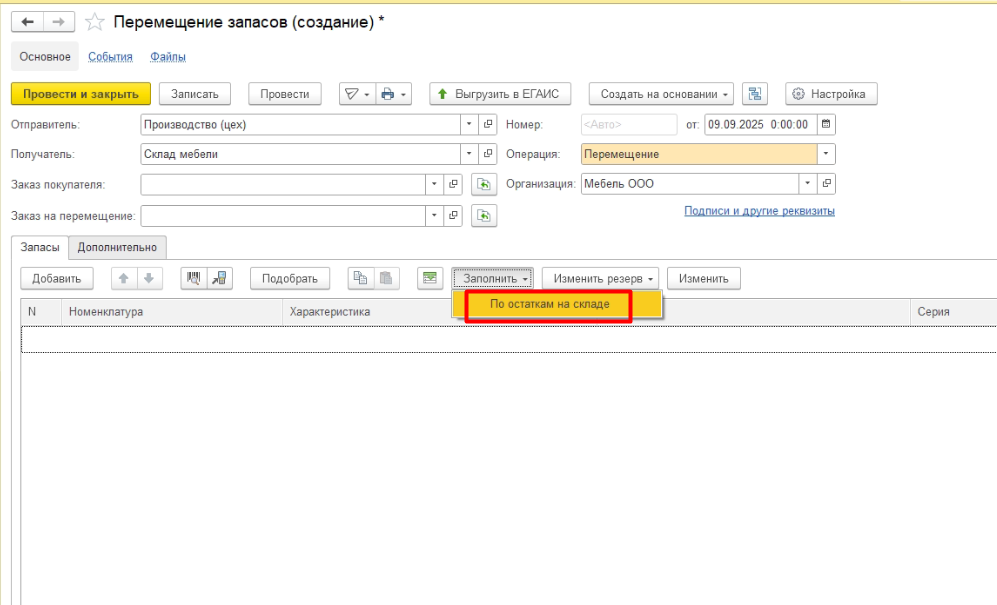Open the Заказ на перемещение open-form icon
997x605 pixels.
click(453, 216)
